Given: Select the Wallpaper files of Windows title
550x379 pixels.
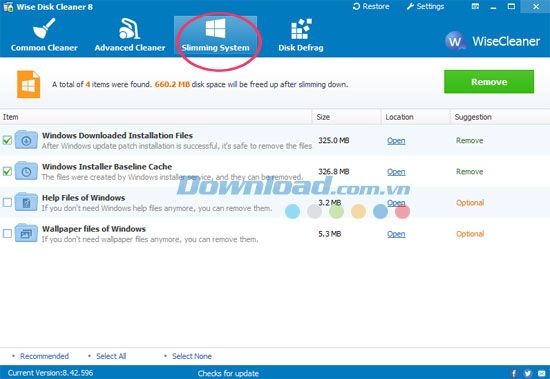Looking at the screenshot, I should tap(94, 229).
